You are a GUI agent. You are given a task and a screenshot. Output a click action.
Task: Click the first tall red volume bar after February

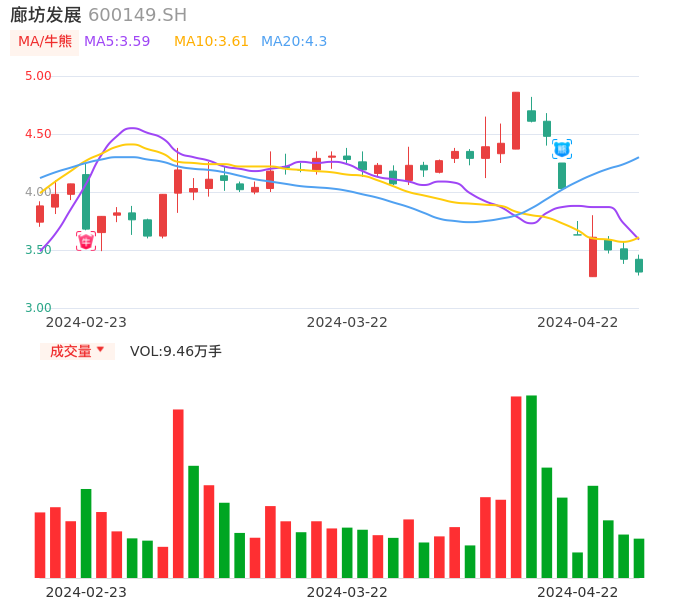[178, 493]
